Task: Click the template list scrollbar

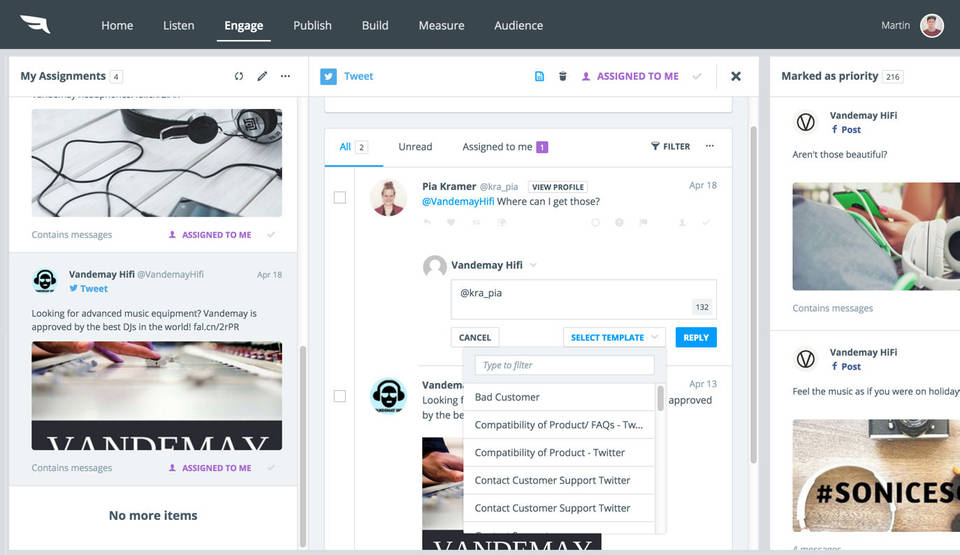Action: tap(660, 398)
